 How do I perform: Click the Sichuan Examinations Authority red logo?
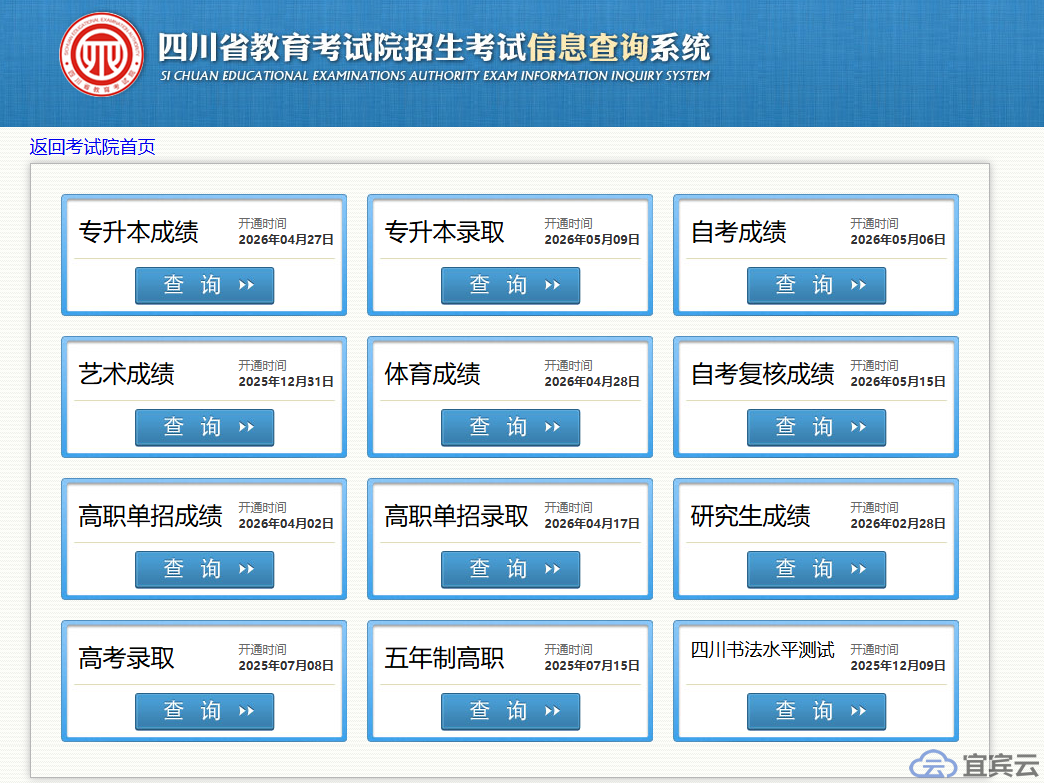tap(101, 54)
